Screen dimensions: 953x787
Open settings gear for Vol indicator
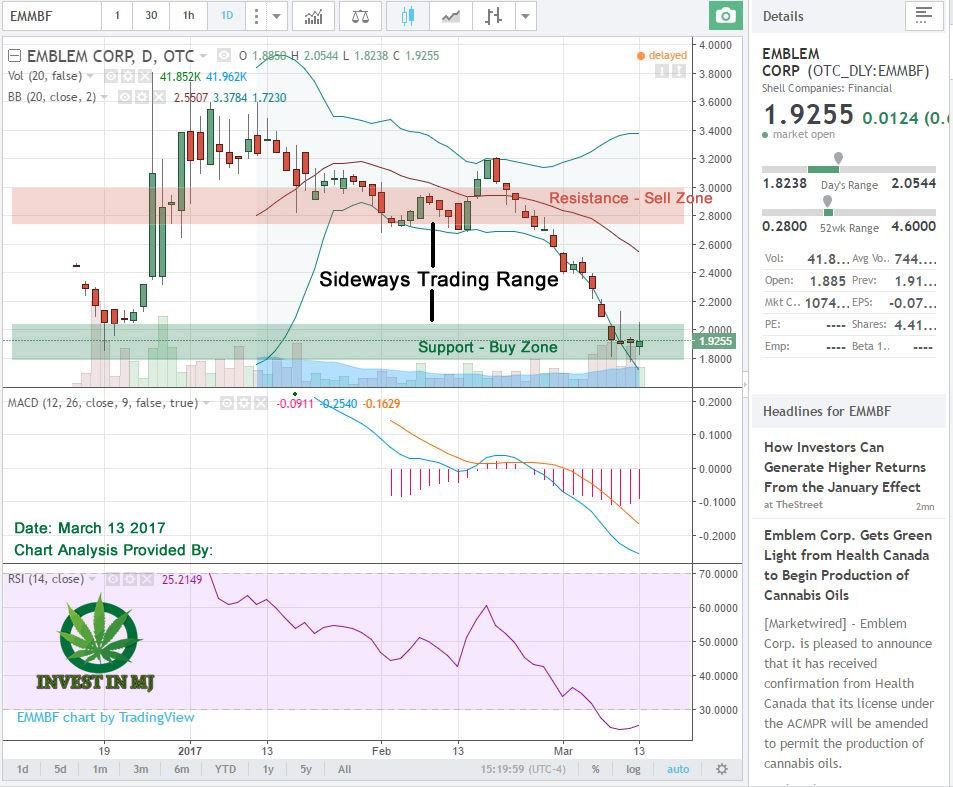(128, 77)
